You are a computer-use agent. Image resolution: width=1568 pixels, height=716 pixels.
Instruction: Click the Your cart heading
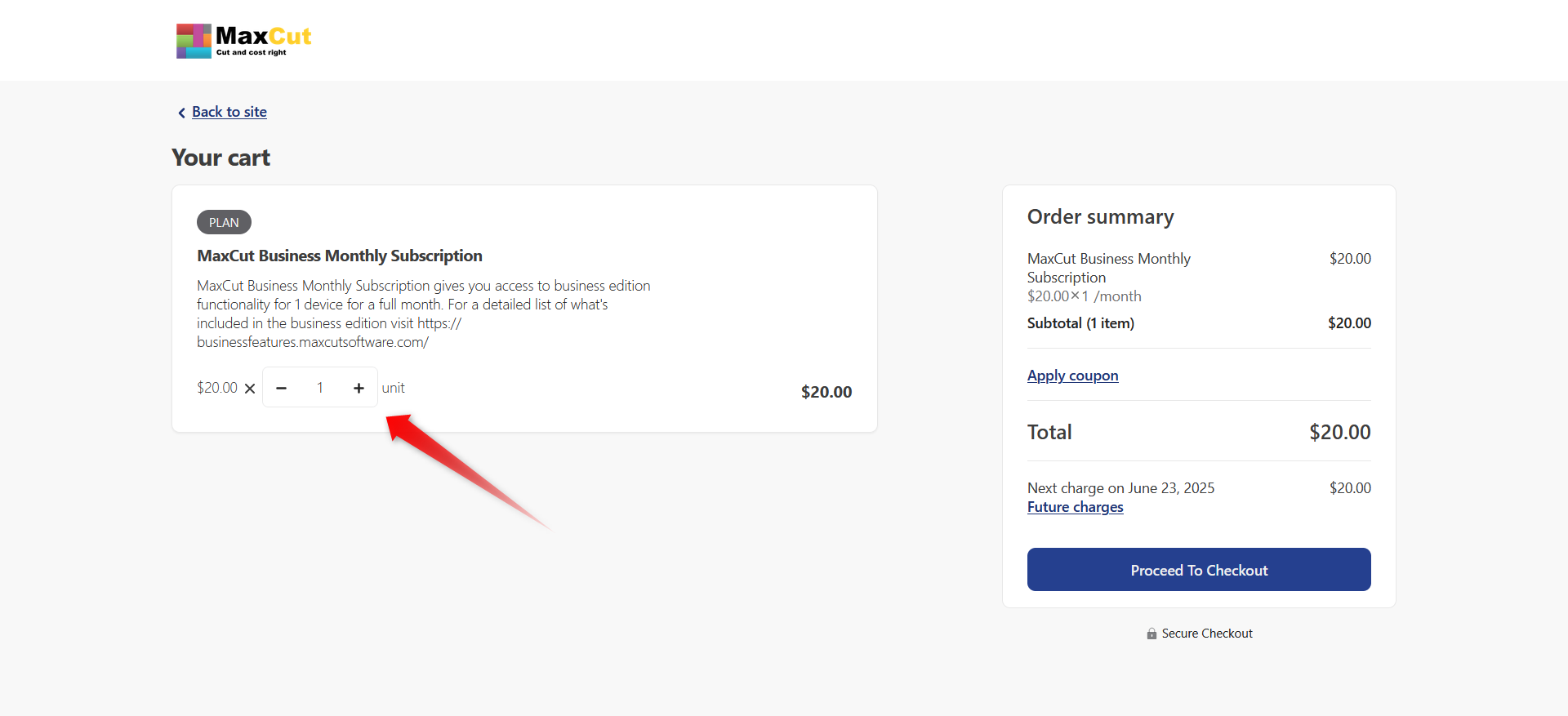(x=220, y=158)
